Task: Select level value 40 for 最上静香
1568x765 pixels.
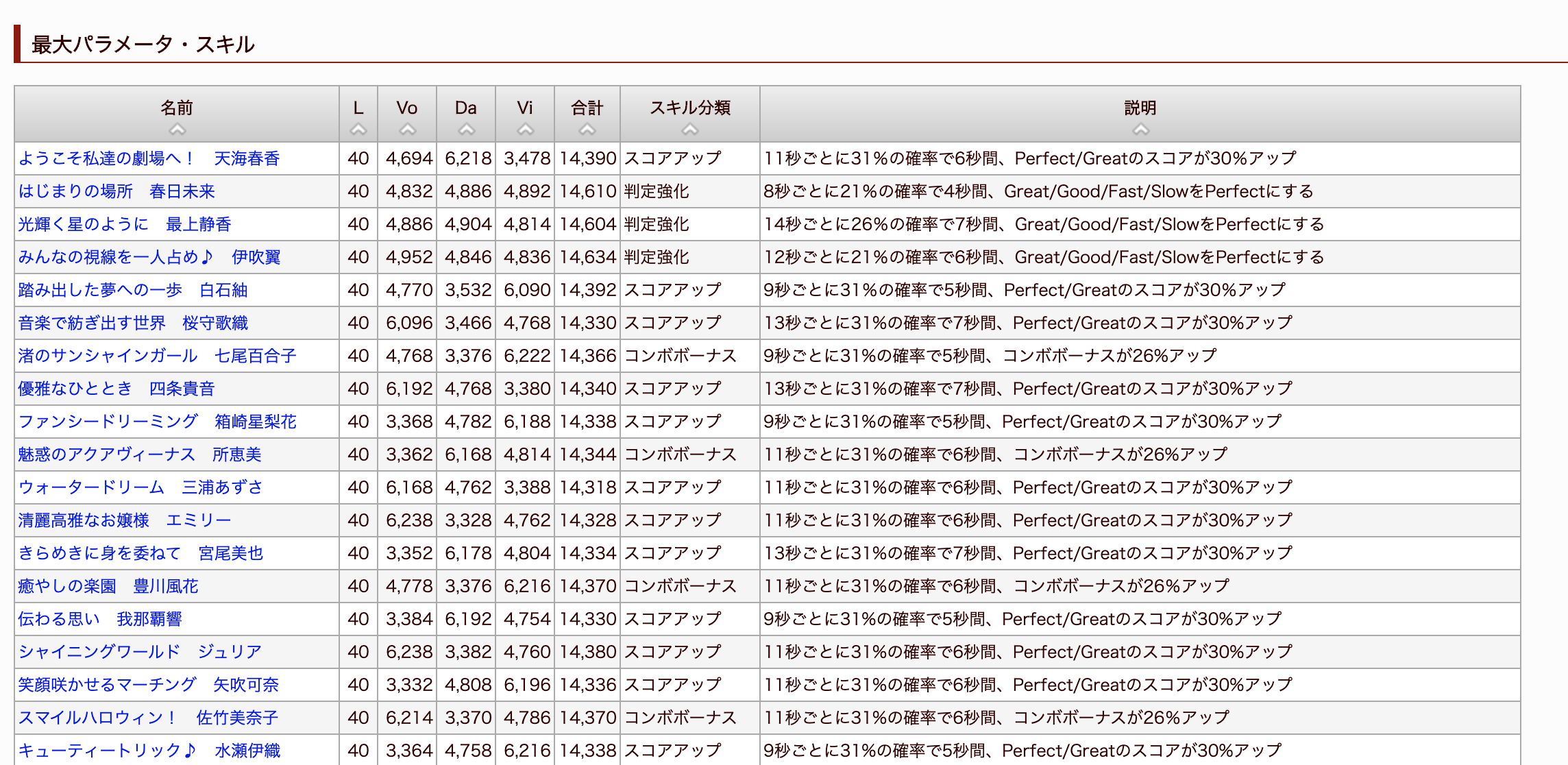Action: (x=358, y=224)
